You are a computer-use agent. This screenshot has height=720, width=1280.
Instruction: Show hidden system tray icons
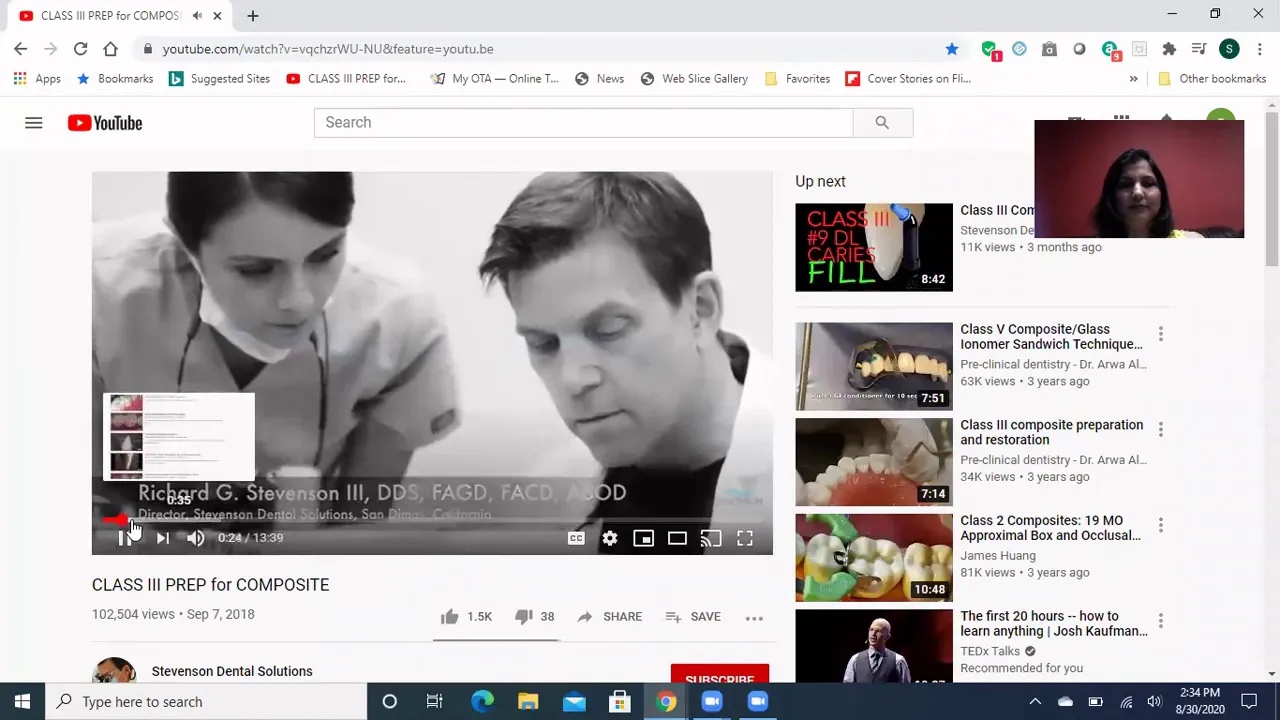pos(1035,702)
